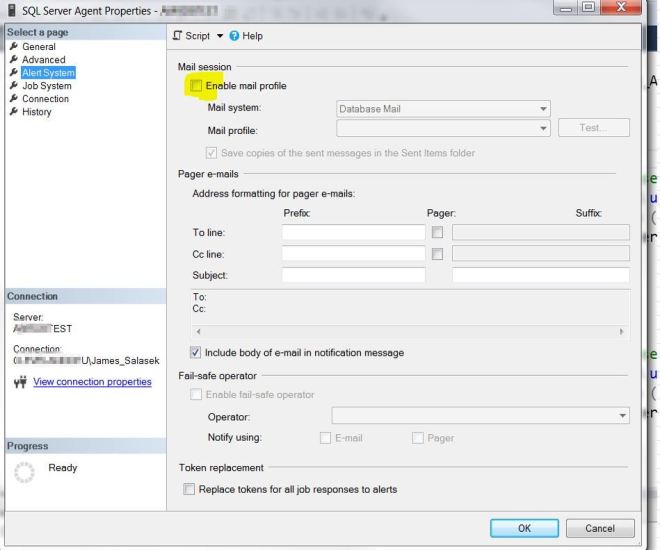This screenshot has height=550, width=660.
Task: Open the Mail system dropdown
Action: point(544,108)
